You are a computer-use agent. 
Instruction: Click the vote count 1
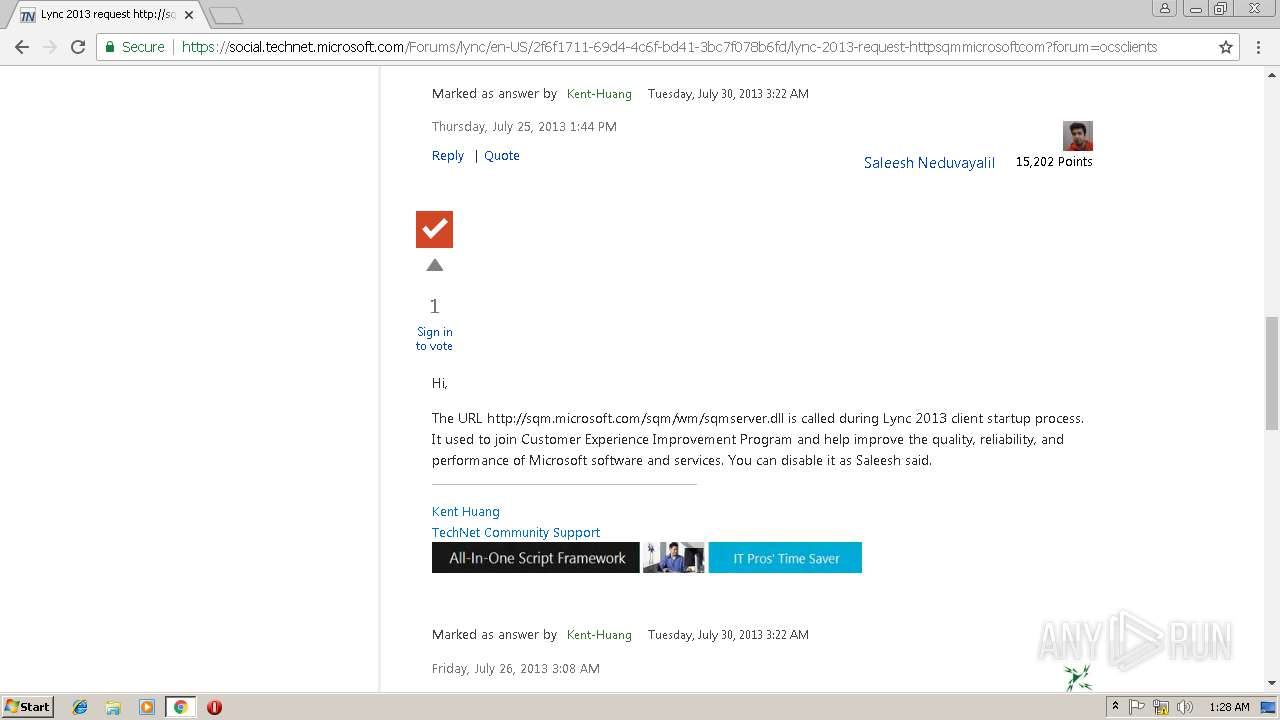coord(434,306)
